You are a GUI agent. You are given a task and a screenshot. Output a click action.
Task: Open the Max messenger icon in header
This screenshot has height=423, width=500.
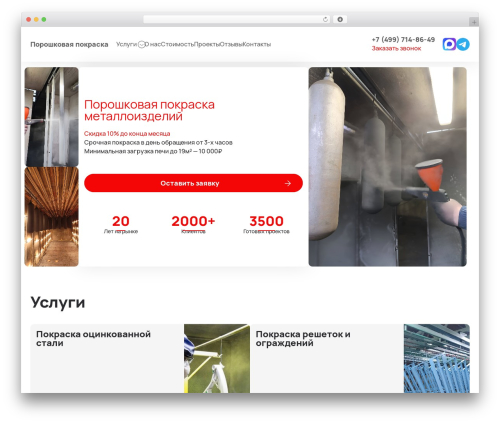[x=449, y=44]
